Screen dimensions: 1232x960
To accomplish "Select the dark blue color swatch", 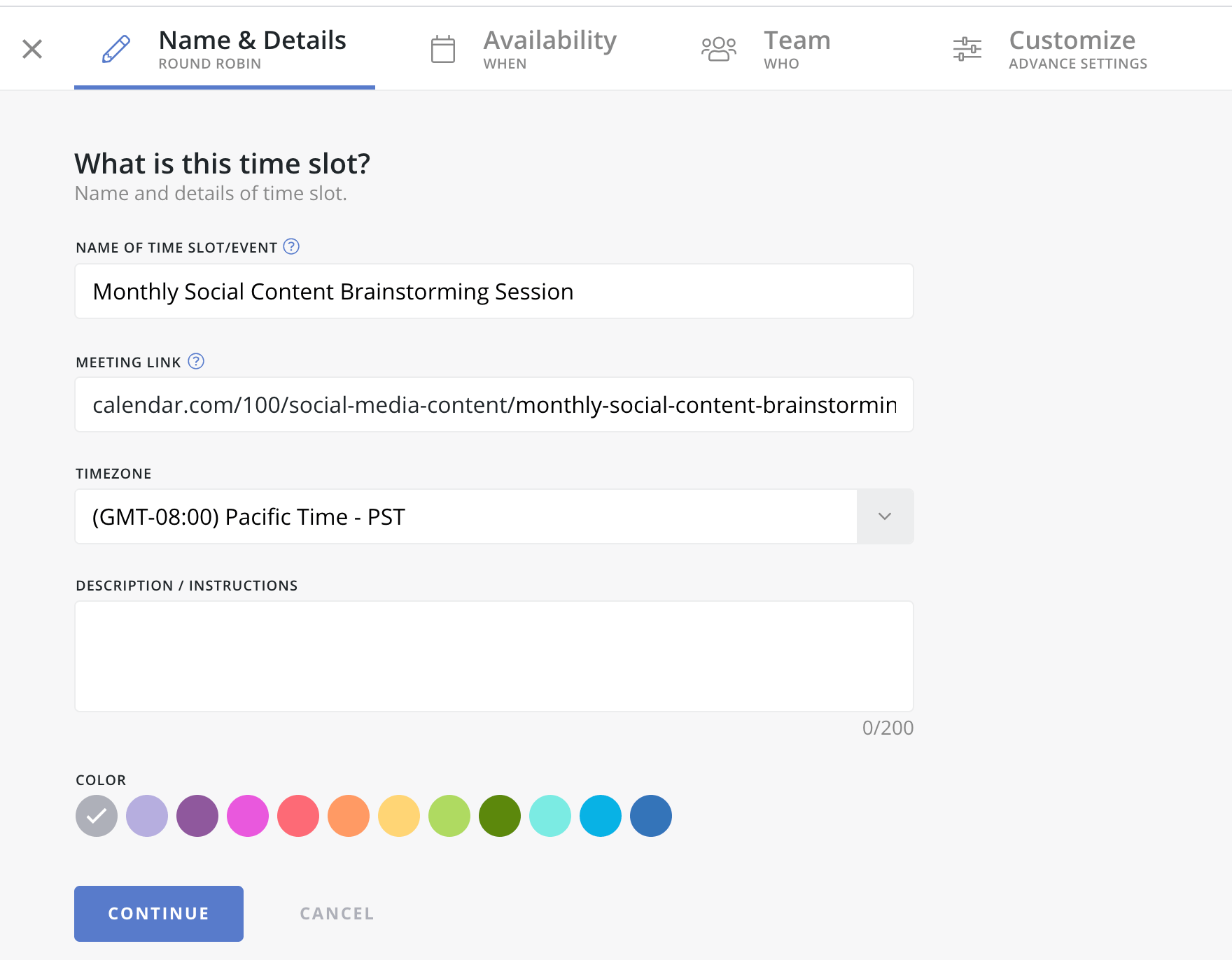I will tap(651, 816).
